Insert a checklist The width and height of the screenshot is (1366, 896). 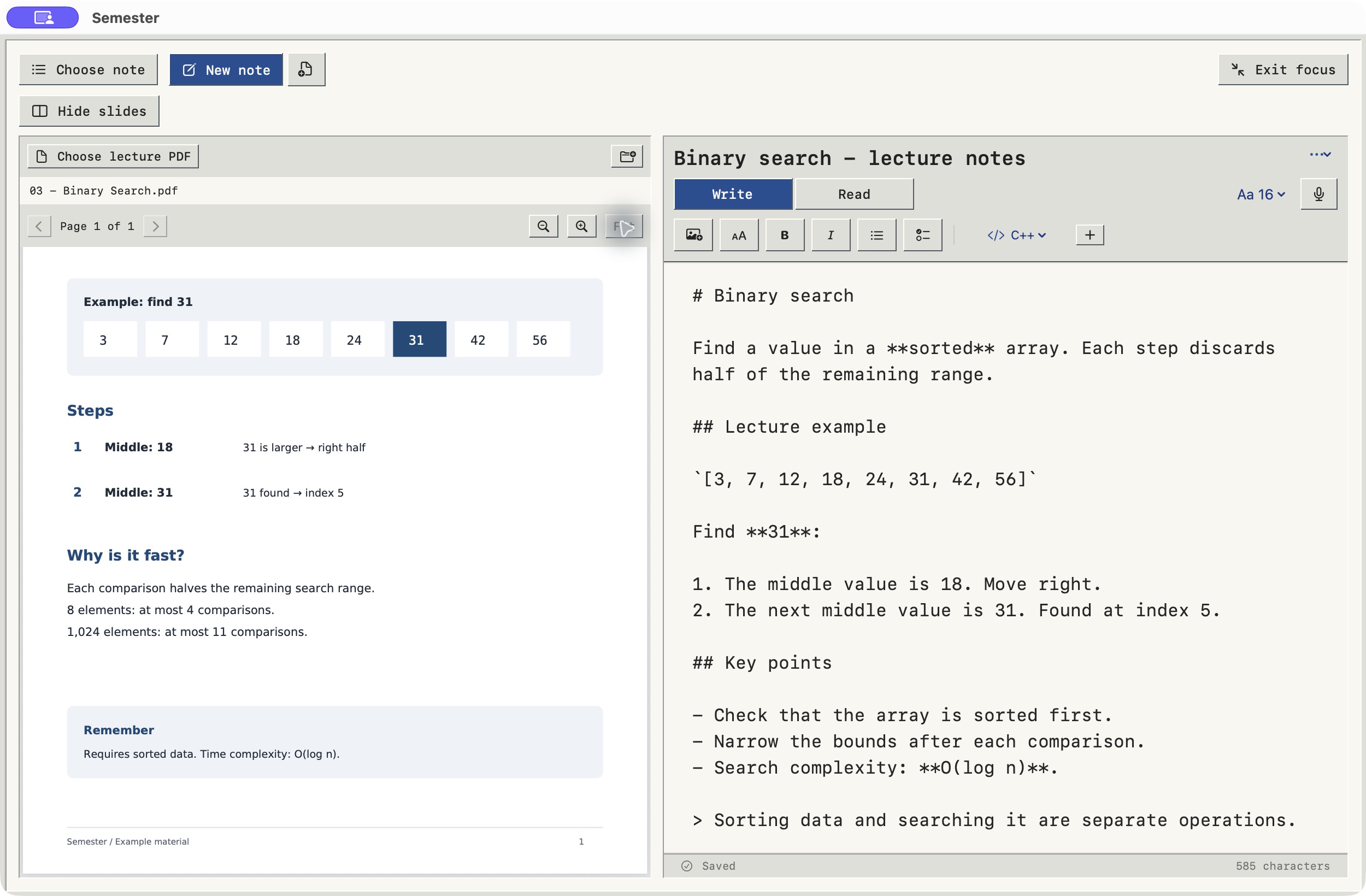point(922,235)
